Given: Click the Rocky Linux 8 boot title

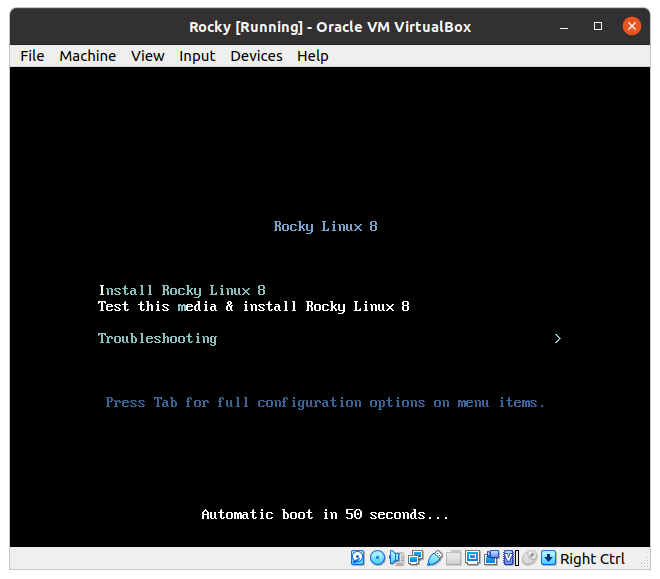Looking at the screenshot, I should click(325, 226).
